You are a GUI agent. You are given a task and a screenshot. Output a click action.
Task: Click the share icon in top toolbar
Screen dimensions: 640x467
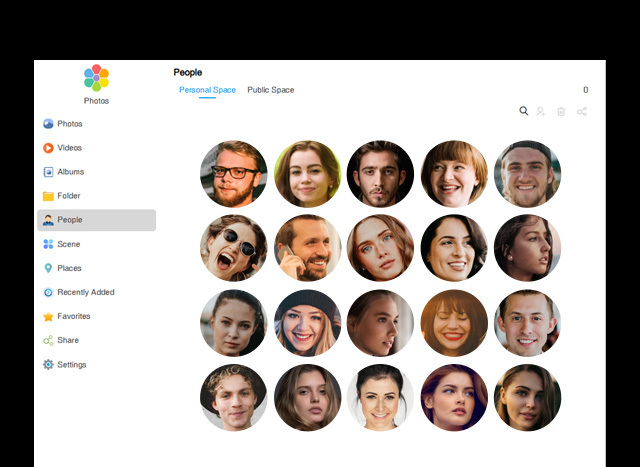tap(582, 111)
